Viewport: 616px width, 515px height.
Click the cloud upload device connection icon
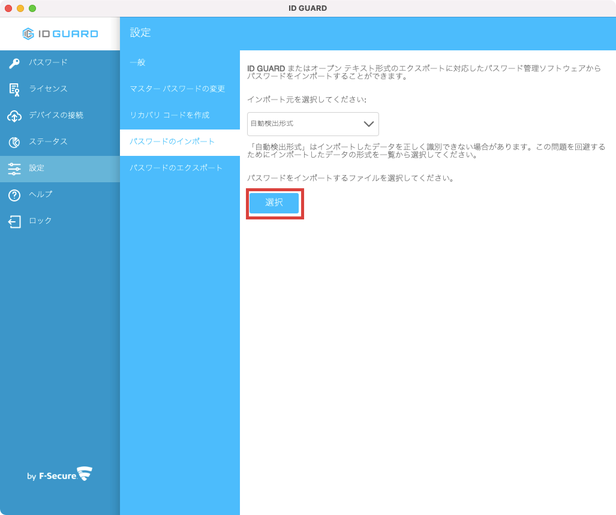pos(15,116)
